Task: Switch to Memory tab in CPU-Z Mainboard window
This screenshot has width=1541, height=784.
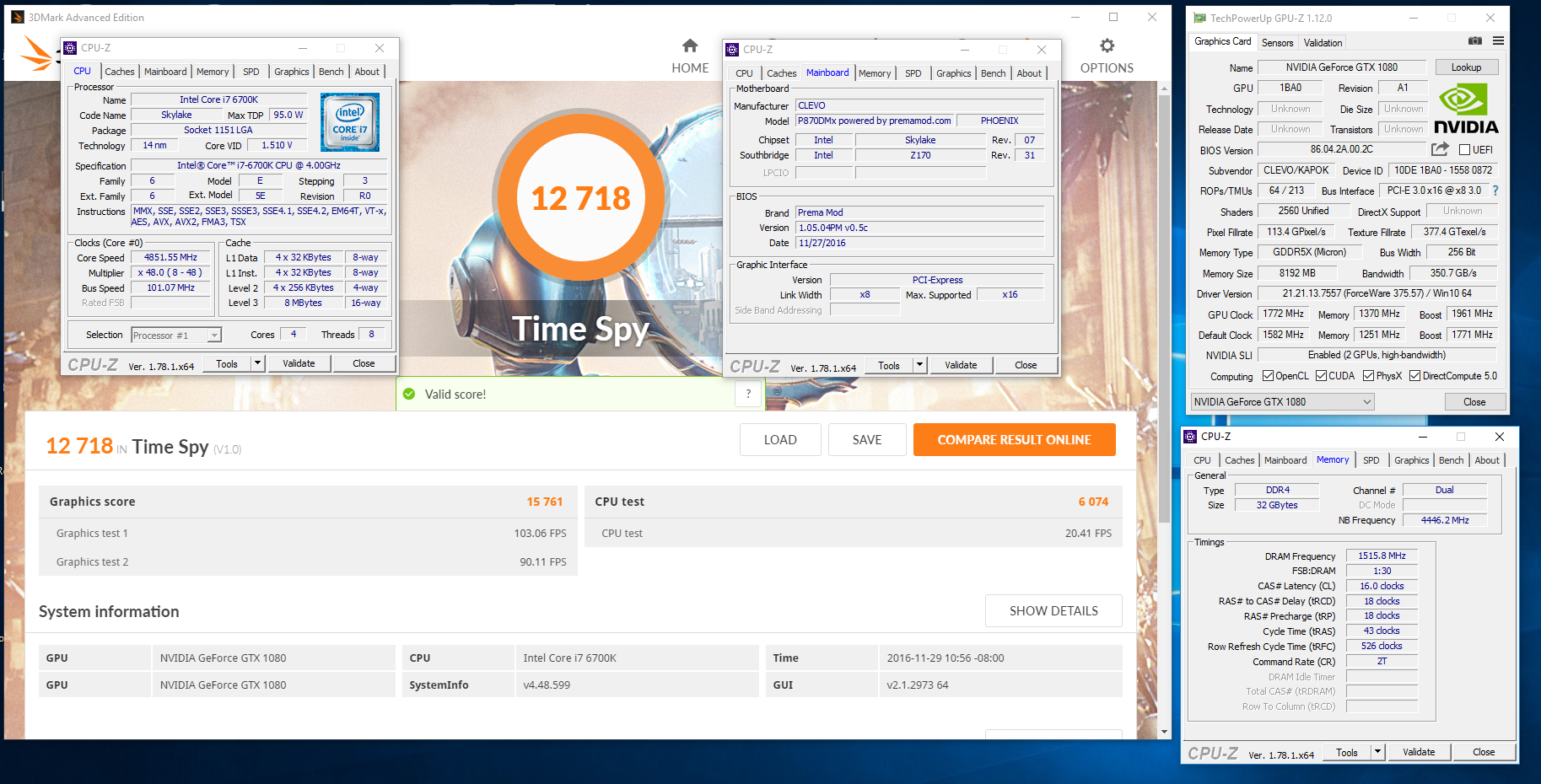Action: click(875, 73)
